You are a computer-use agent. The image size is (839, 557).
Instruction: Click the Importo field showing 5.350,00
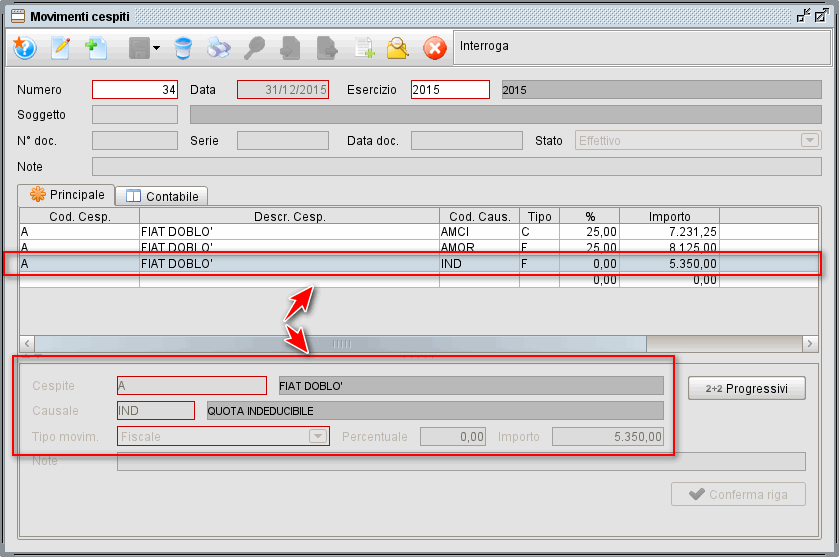tap(608, 436)
